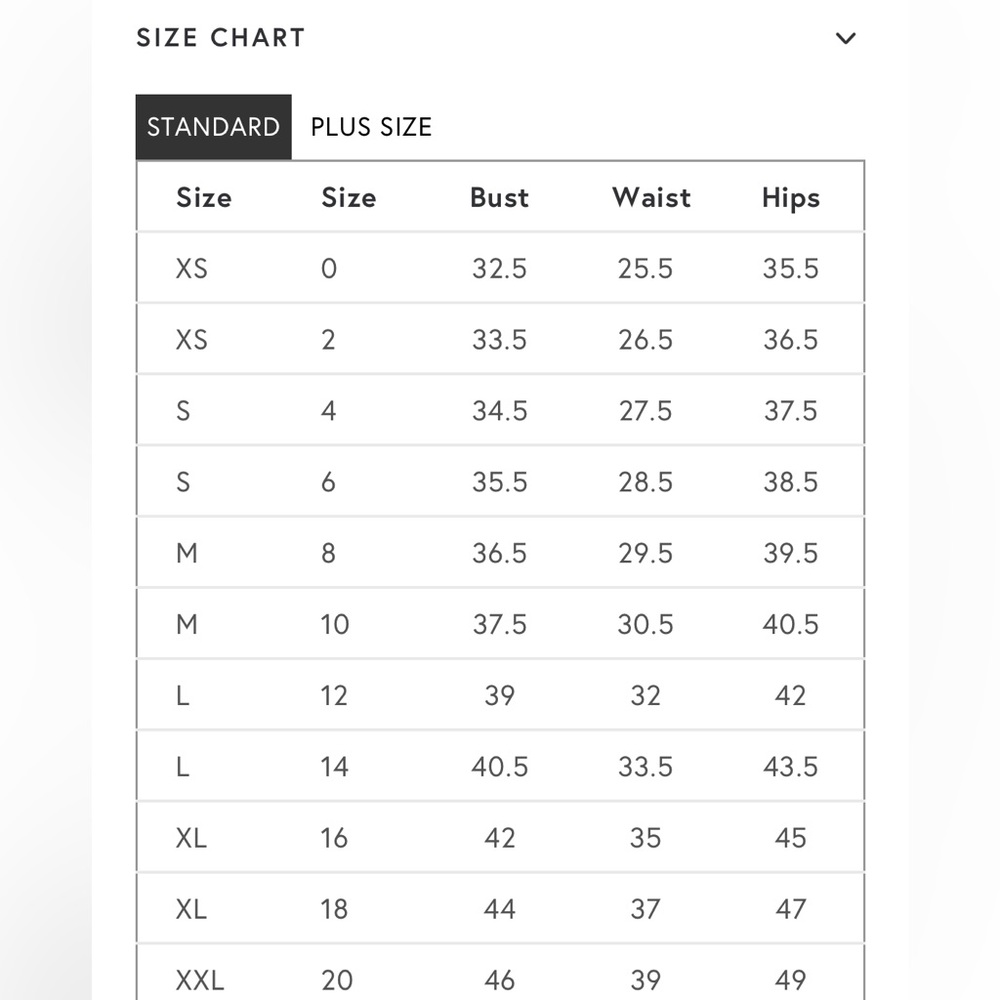Click the S size 4 row

[501, 410]
